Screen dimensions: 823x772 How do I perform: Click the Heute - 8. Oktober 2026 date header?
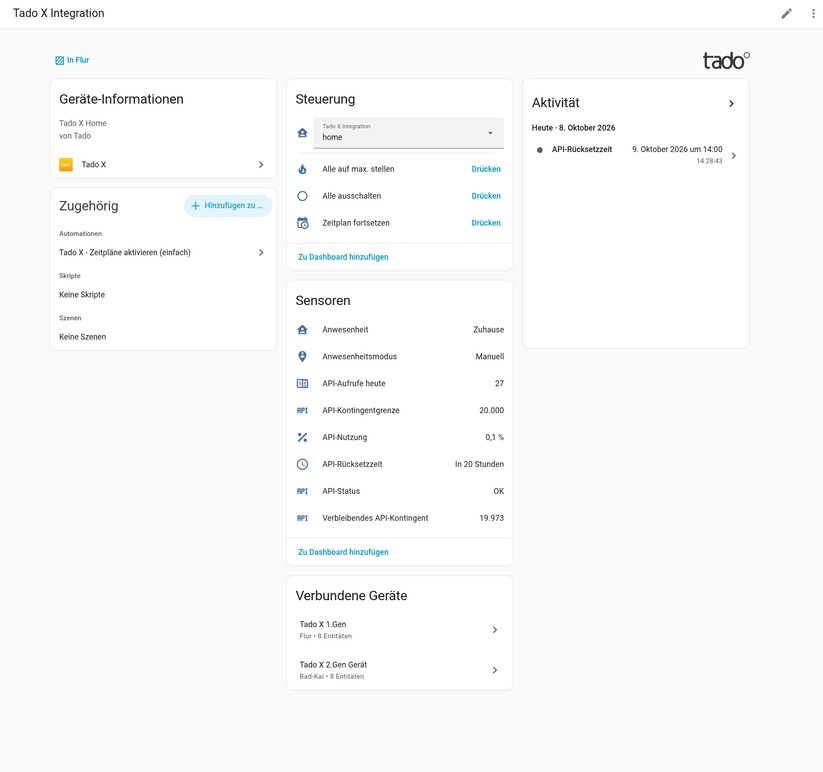click(573, 128)
